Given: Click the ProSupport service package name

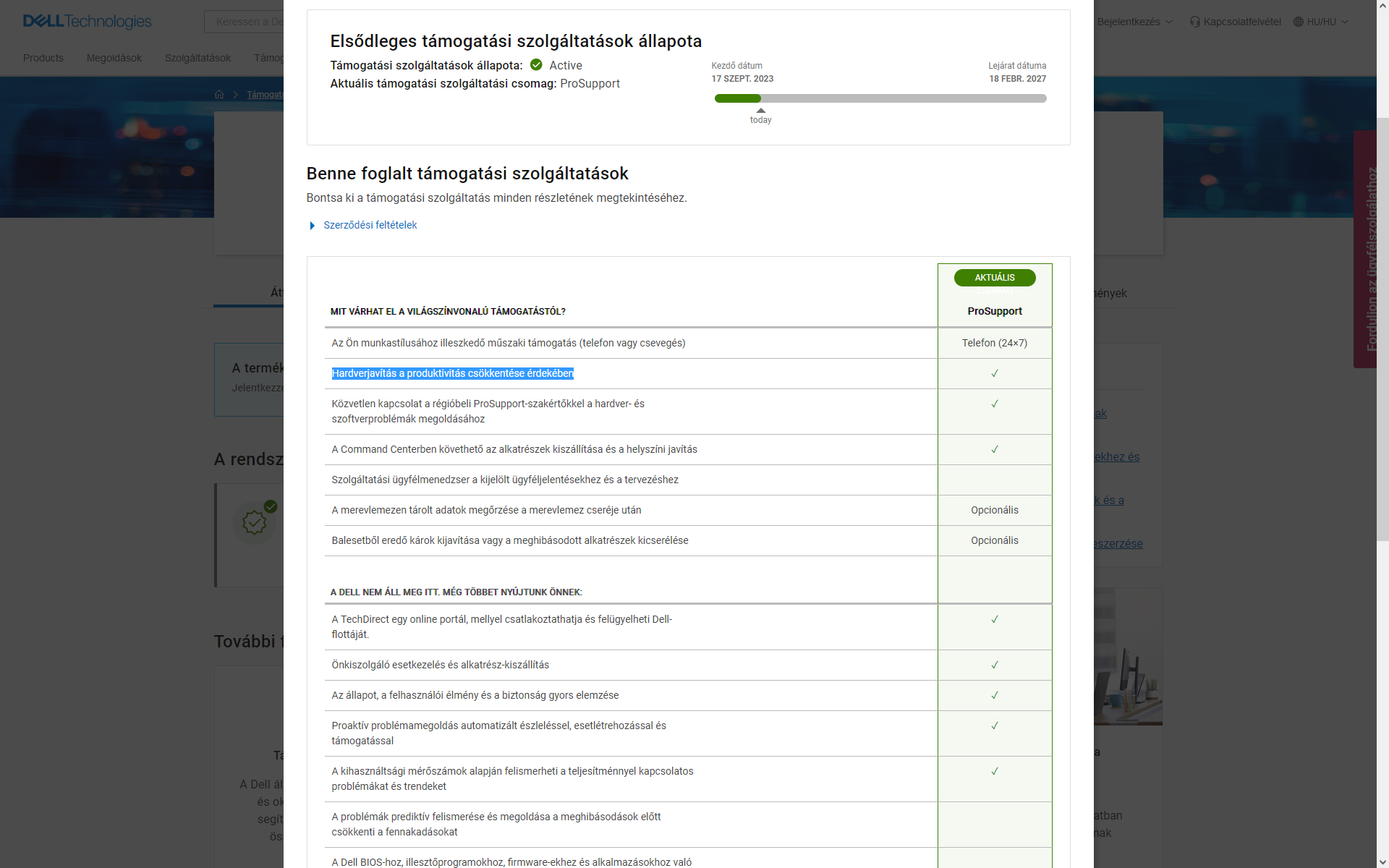Looking at the screenshot, I should (x=590, y=84).
